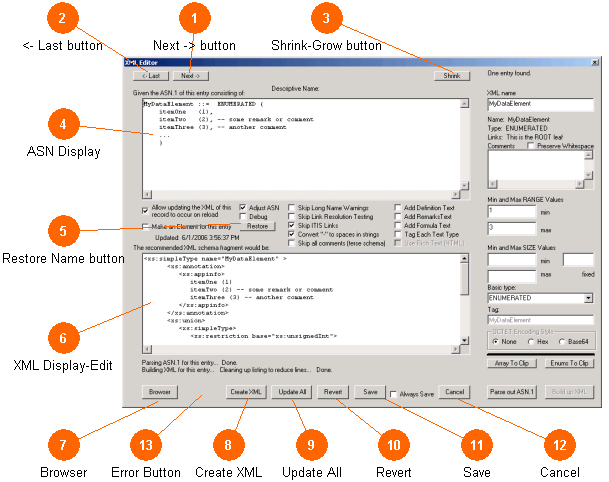
Task: Click the Comments box scroll-up arrow
Action: [588, 155]
